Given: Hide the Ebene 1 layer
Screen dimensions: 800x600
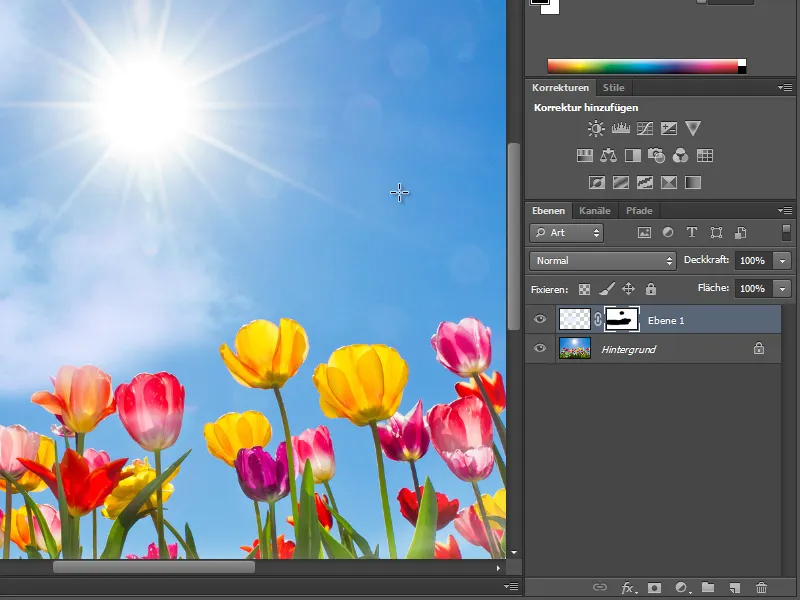Looking at the screenshot, I should point(540,319).
